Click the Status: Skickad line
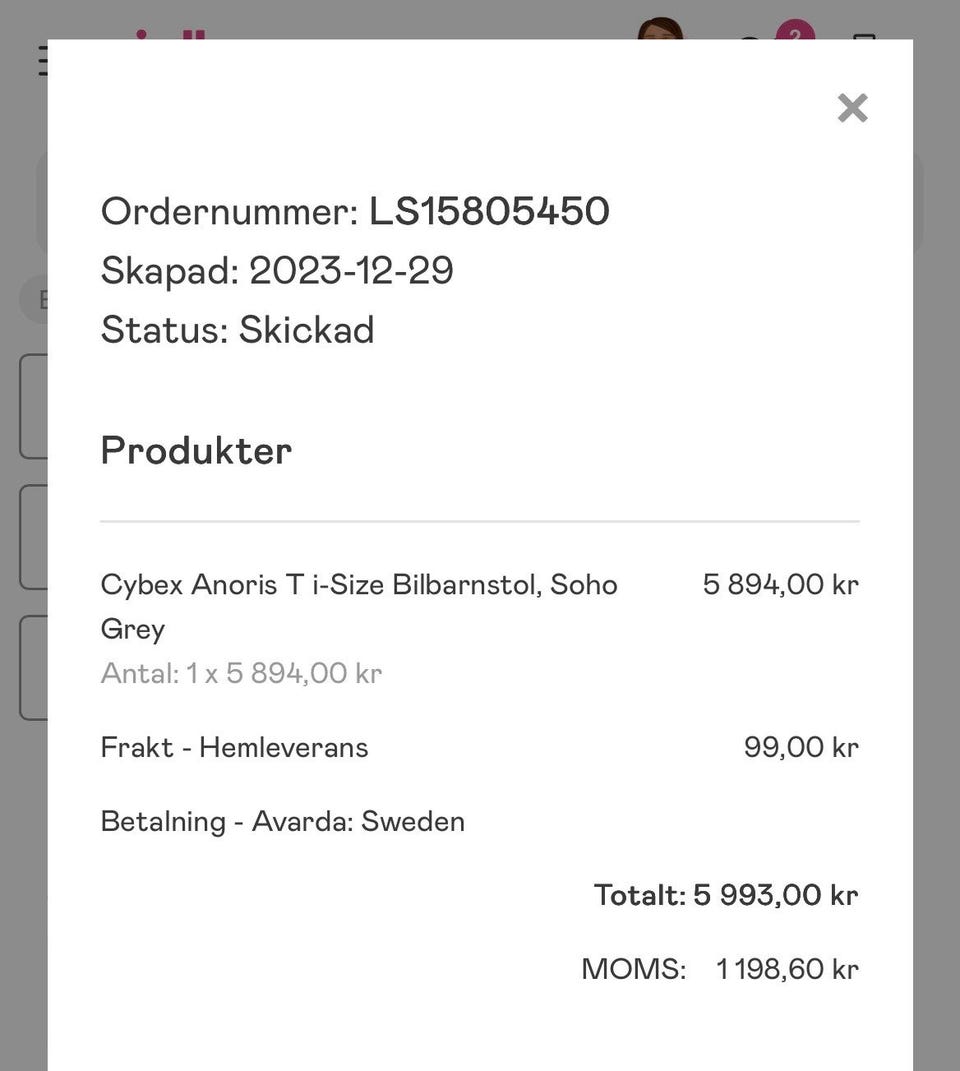The width and height of the screenshot is (960, 1071). [237, 329]
